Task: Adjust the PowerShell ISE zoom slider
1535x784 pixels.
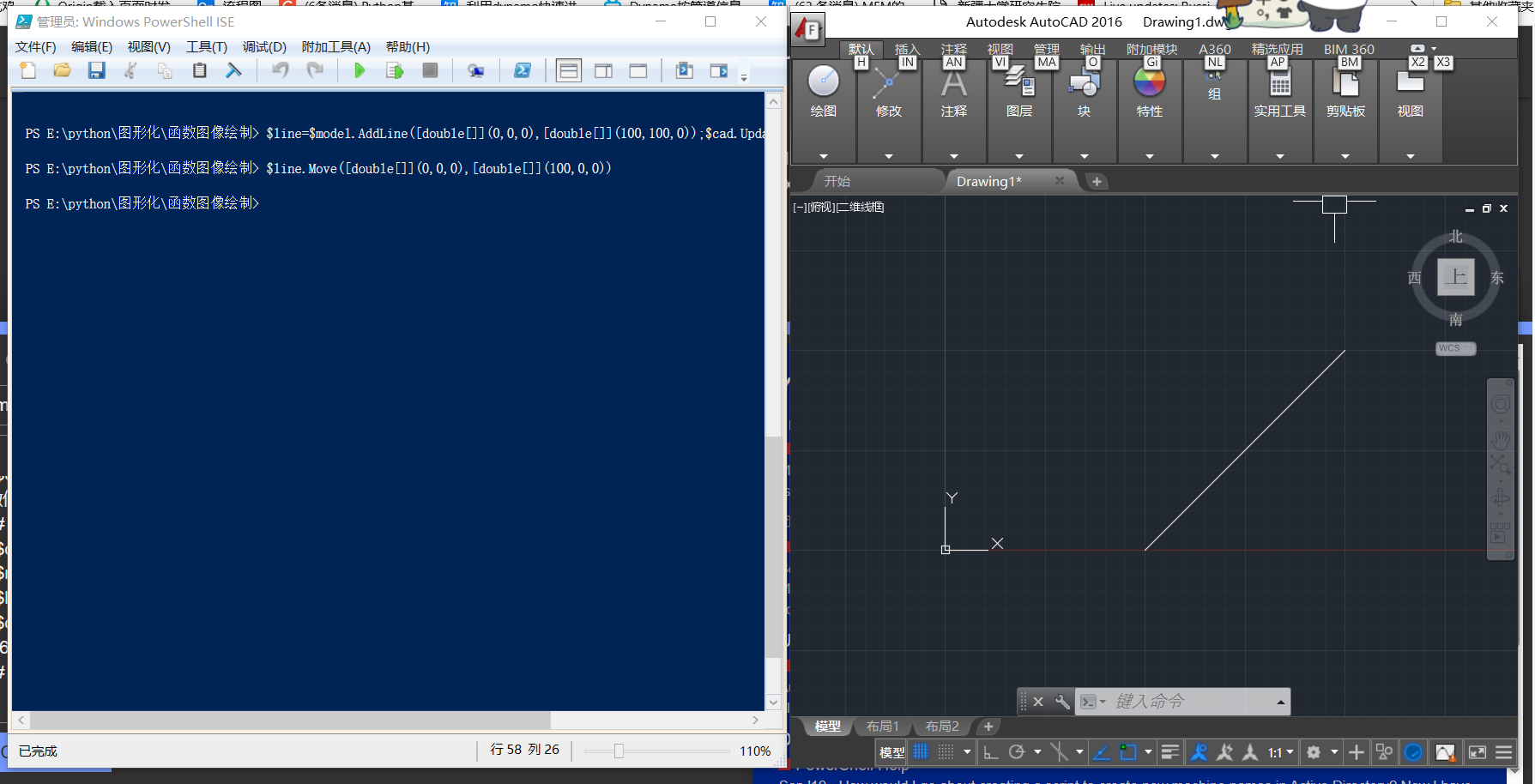Action: (619, 751)
